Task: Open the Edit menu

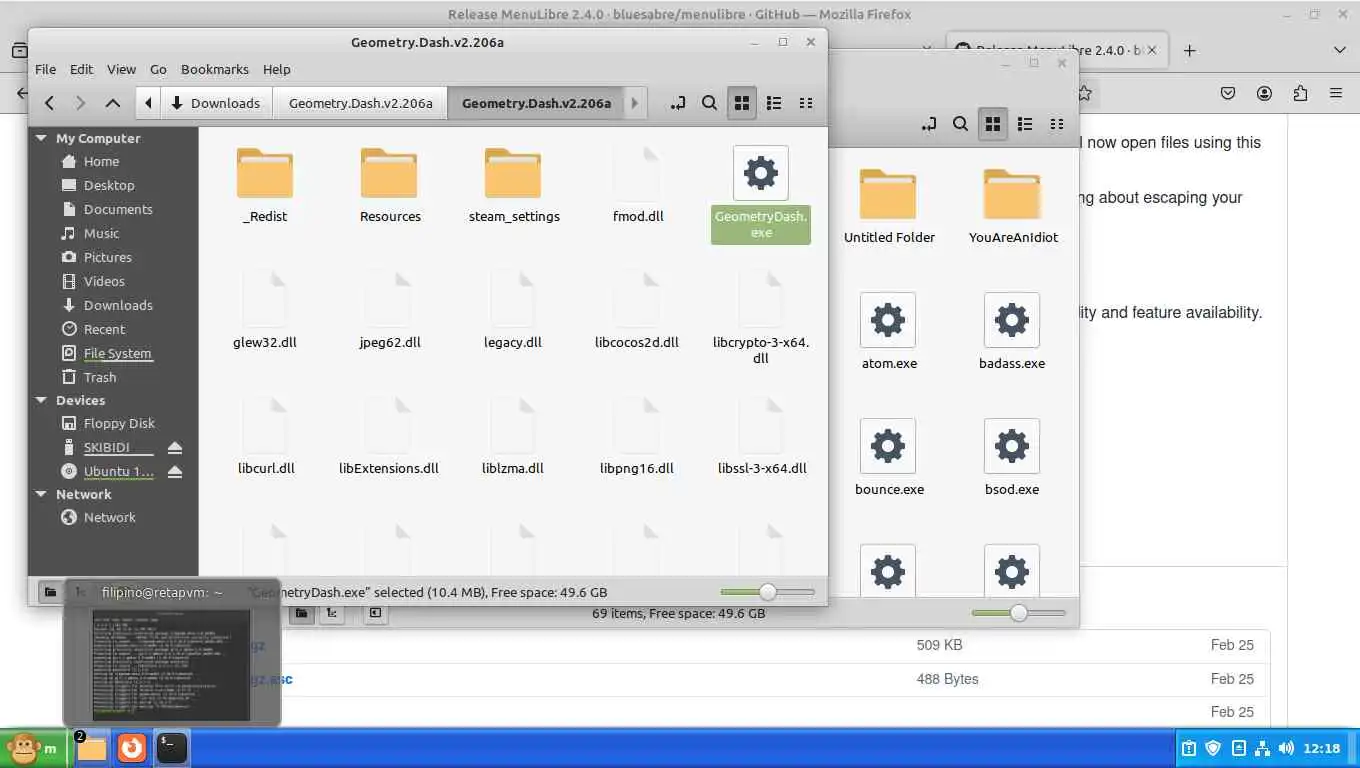Action: pyautogui.click(x=81, y=69)
